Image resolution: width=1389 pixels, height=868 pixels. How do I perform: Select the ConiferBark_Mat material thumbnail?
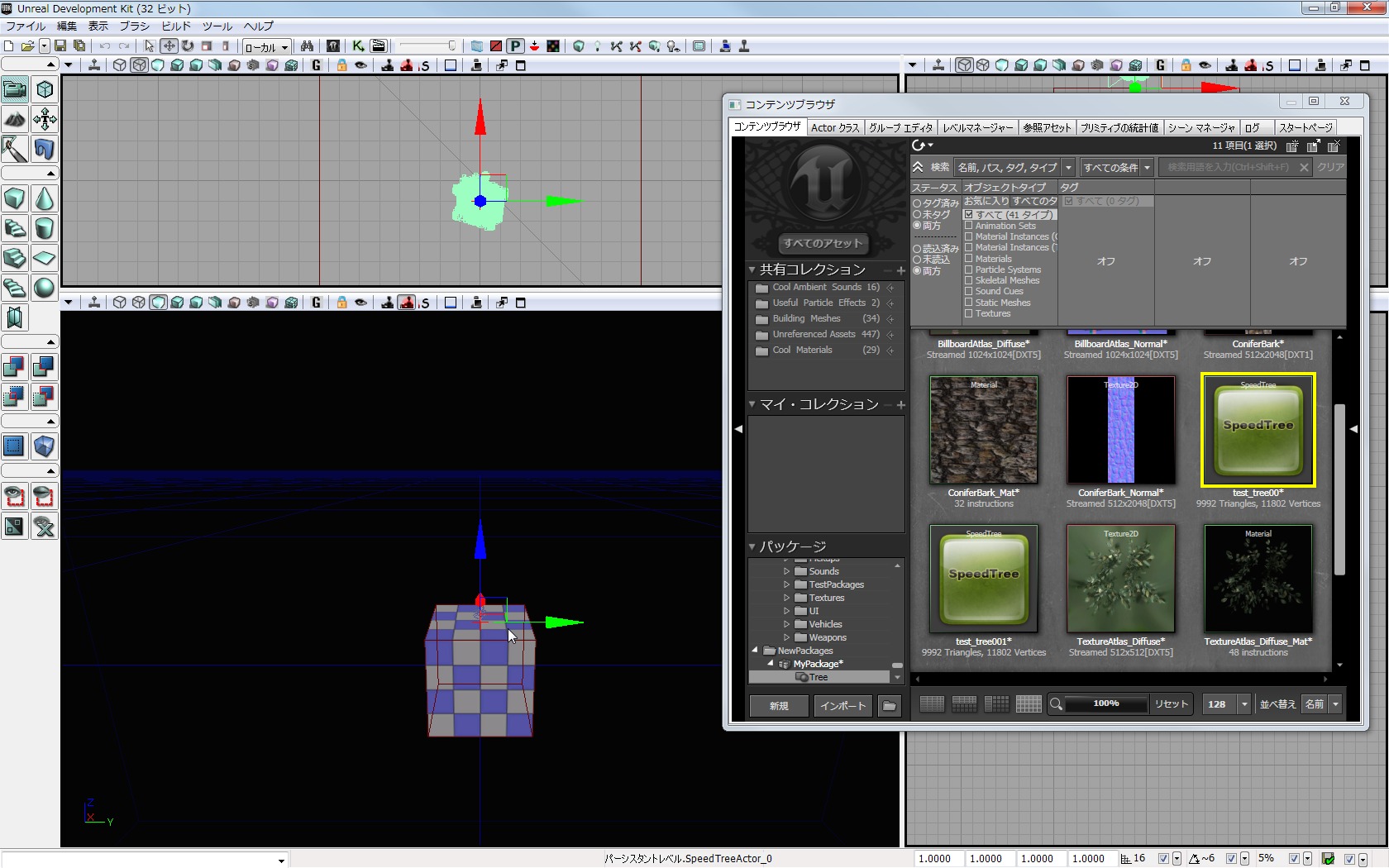[x=983, y=430]
